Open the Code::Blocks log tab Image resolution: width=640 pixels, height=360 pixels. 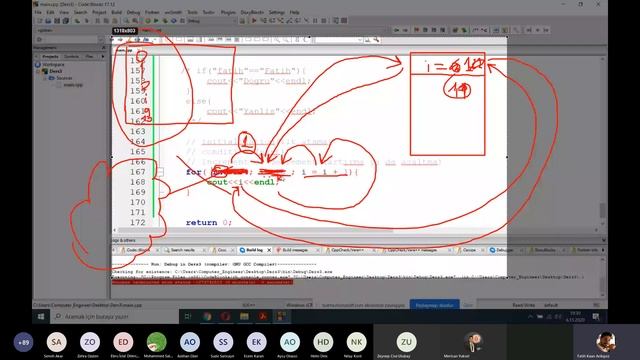[138, 250]
